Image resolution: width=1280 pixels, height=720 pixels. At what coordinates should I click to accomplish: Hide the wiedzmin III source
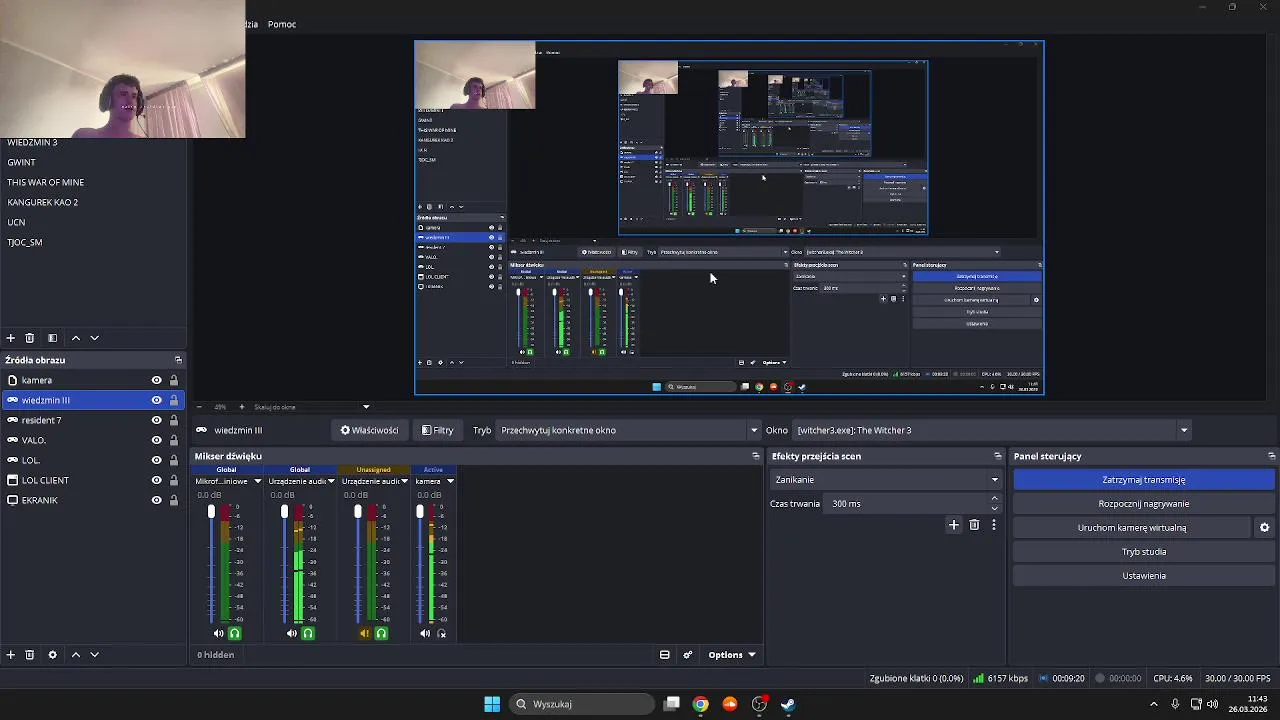(156, 400)
